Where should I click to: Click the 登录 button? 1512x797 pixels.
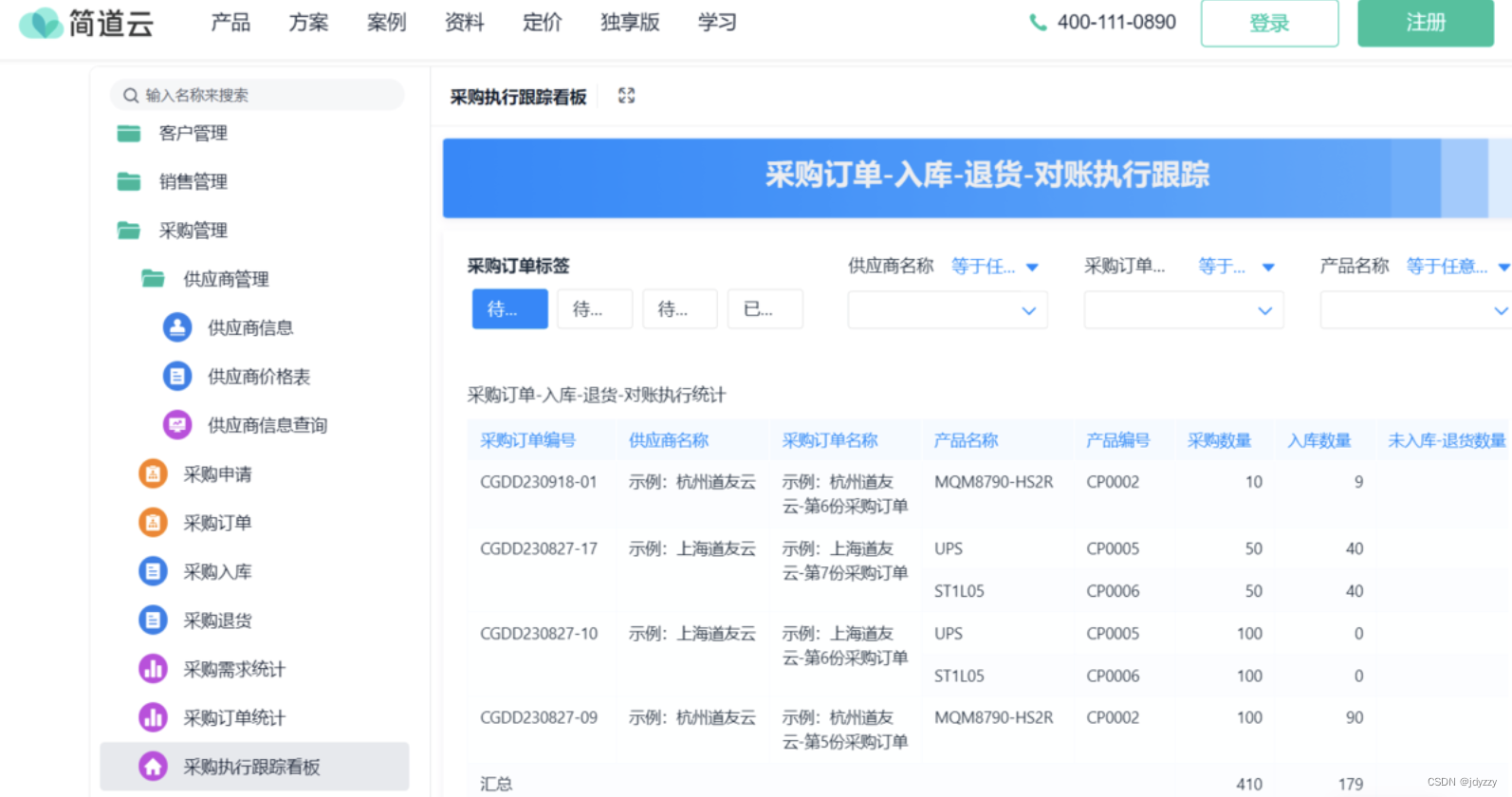(1269, 23)
